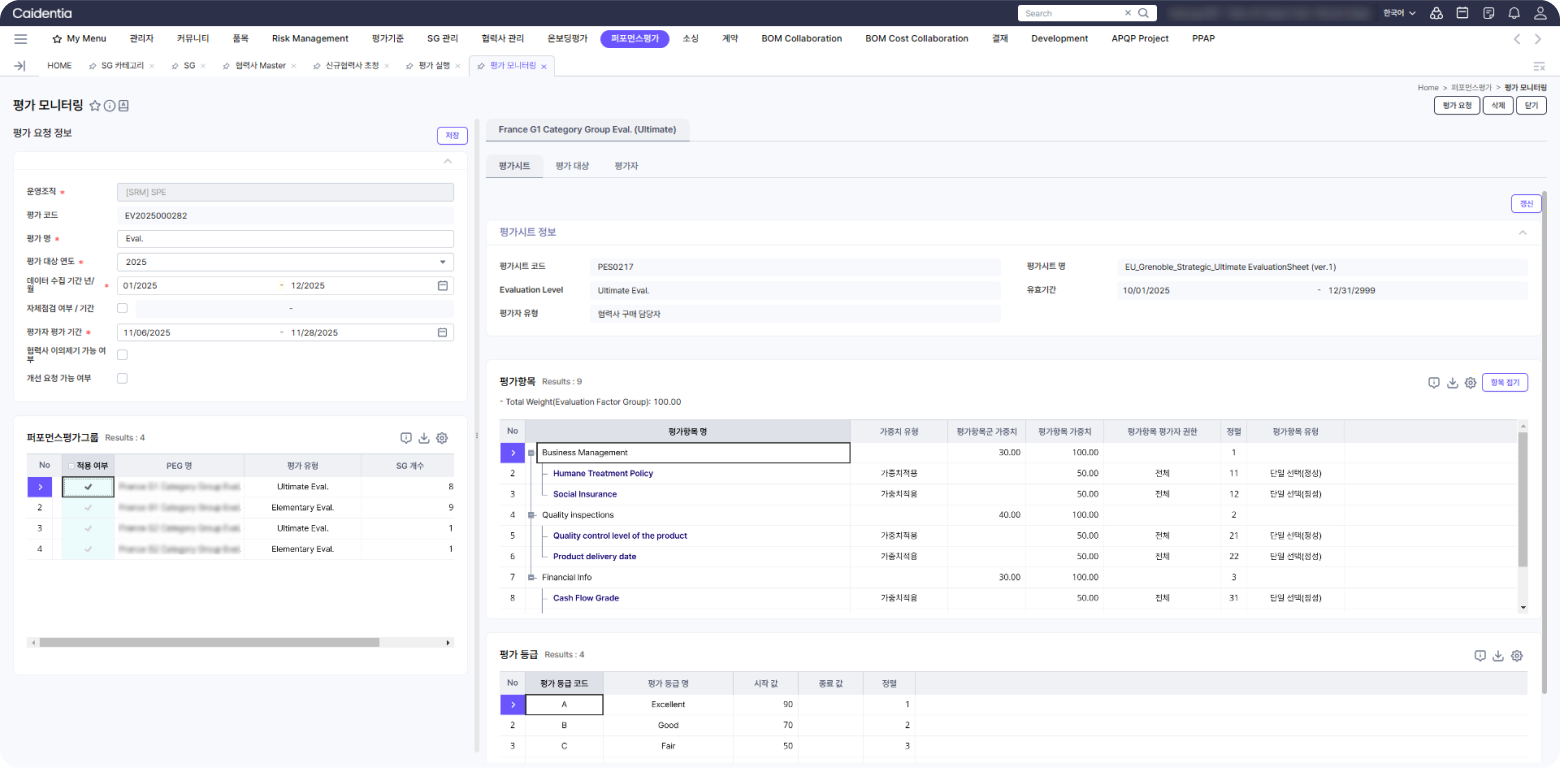Open calendar picker for 평가자 평가 기간
1560x768 pixels.
[x=443, y=333]
